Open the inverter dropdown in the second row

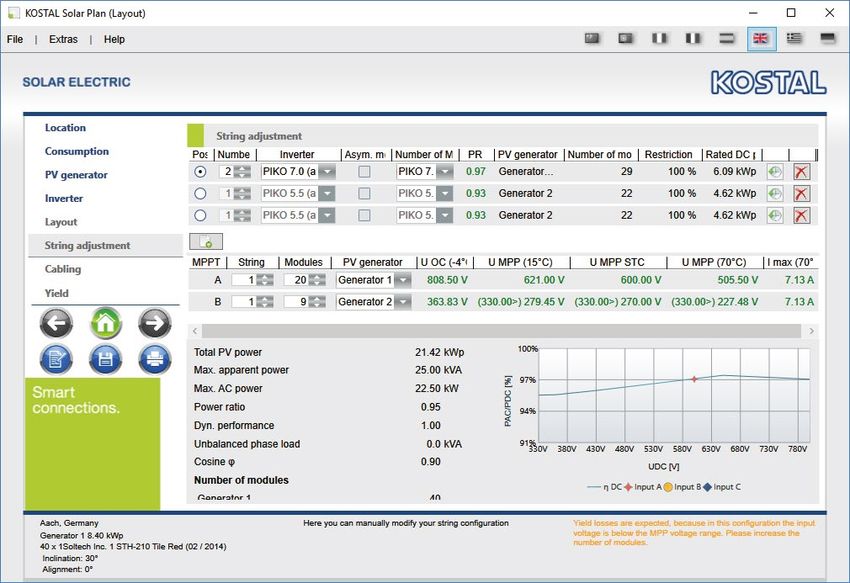(x=327, y=194)
